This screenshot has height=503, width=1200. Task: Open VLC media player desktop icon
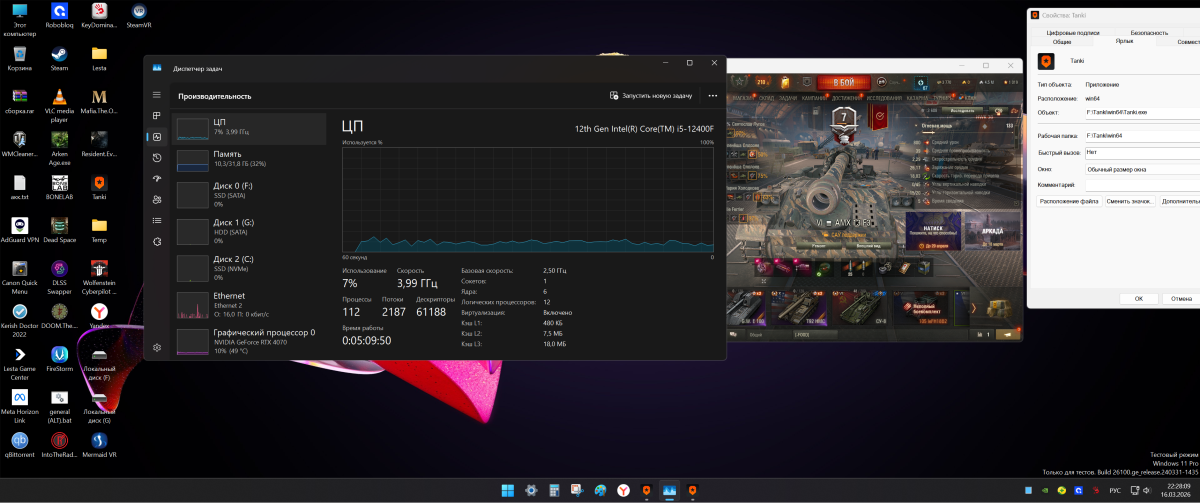point(59,104)
